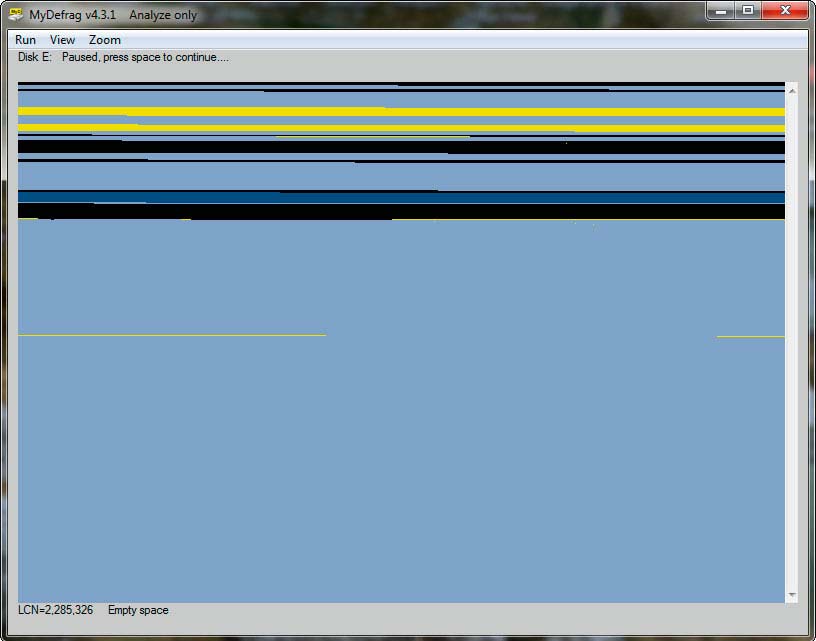Close the MyDefrag window
Viewport: 816px width, 641px height.
click(x=785, y=10)
